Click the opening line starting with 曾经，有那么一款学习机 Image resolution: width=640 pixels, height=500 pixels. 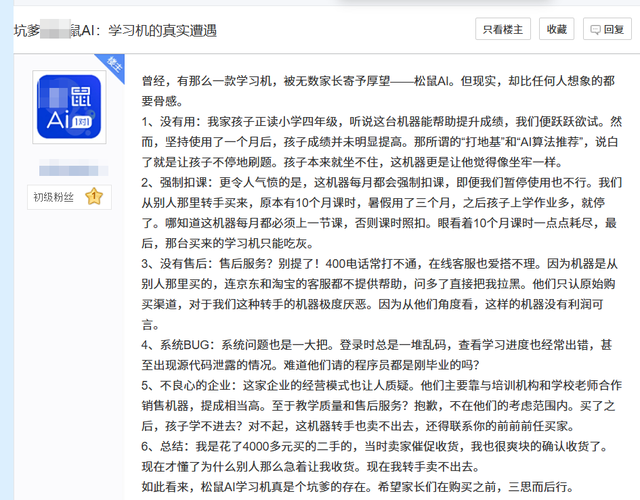click(378, 91)
